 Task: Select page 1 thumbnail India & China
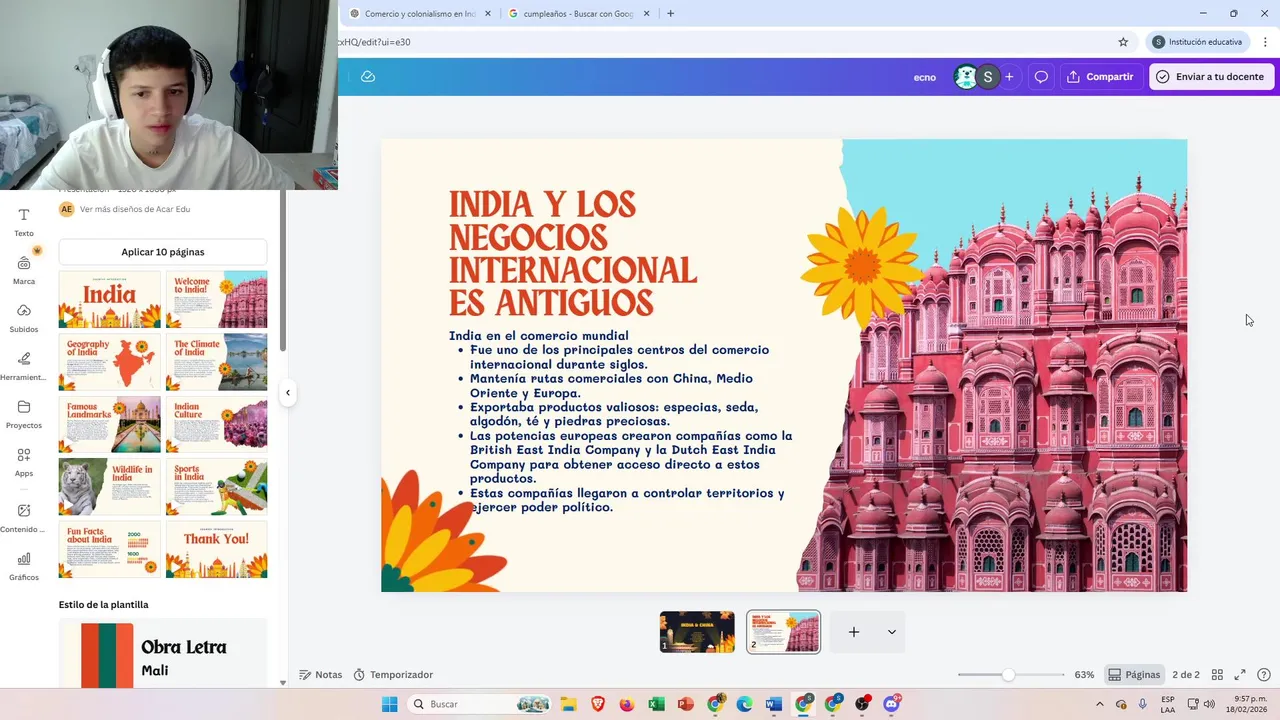point(697,632)
